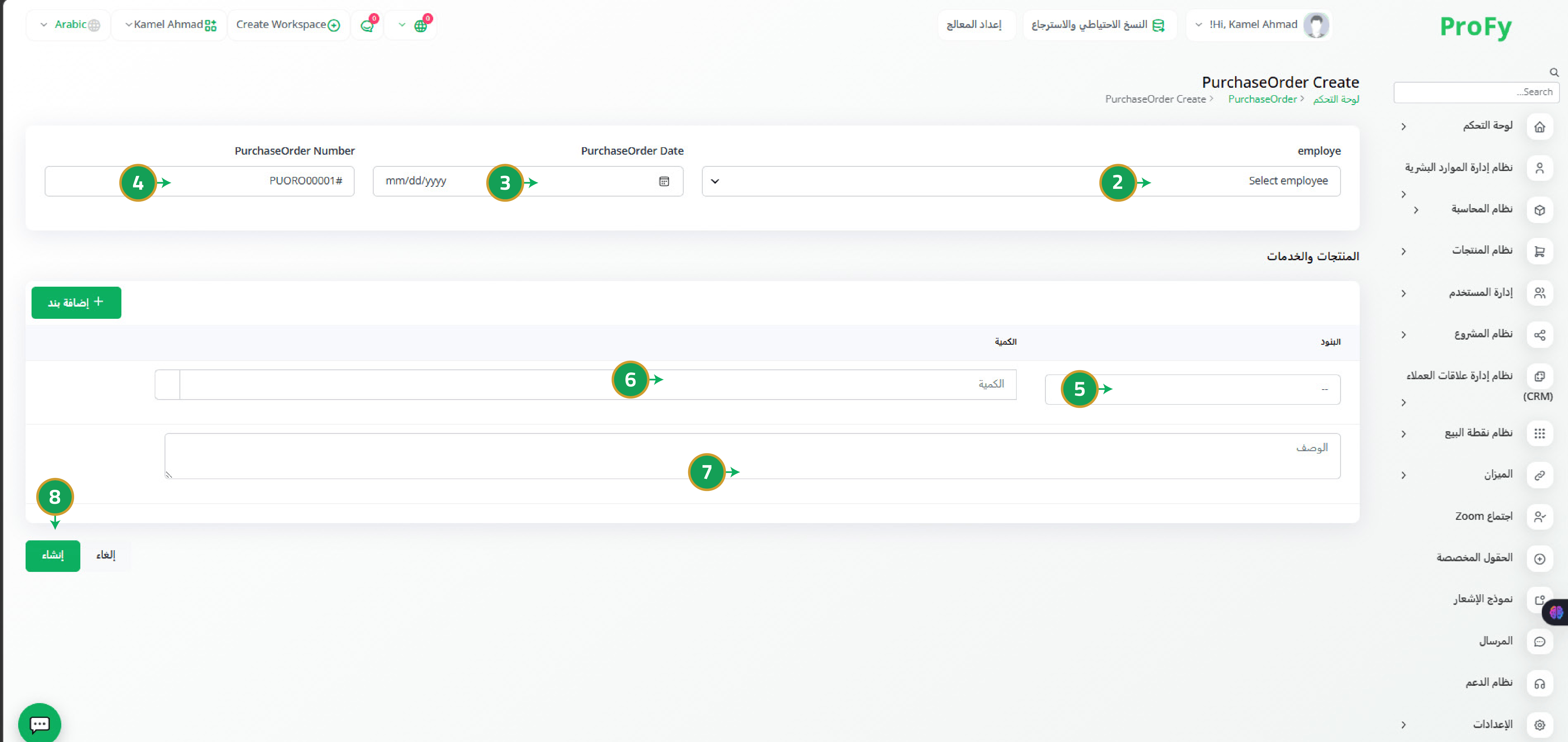The height and width of the screenshot is (742, 1568).
Task: Open the calendar picker icon in date field
Action: point(664,181)
